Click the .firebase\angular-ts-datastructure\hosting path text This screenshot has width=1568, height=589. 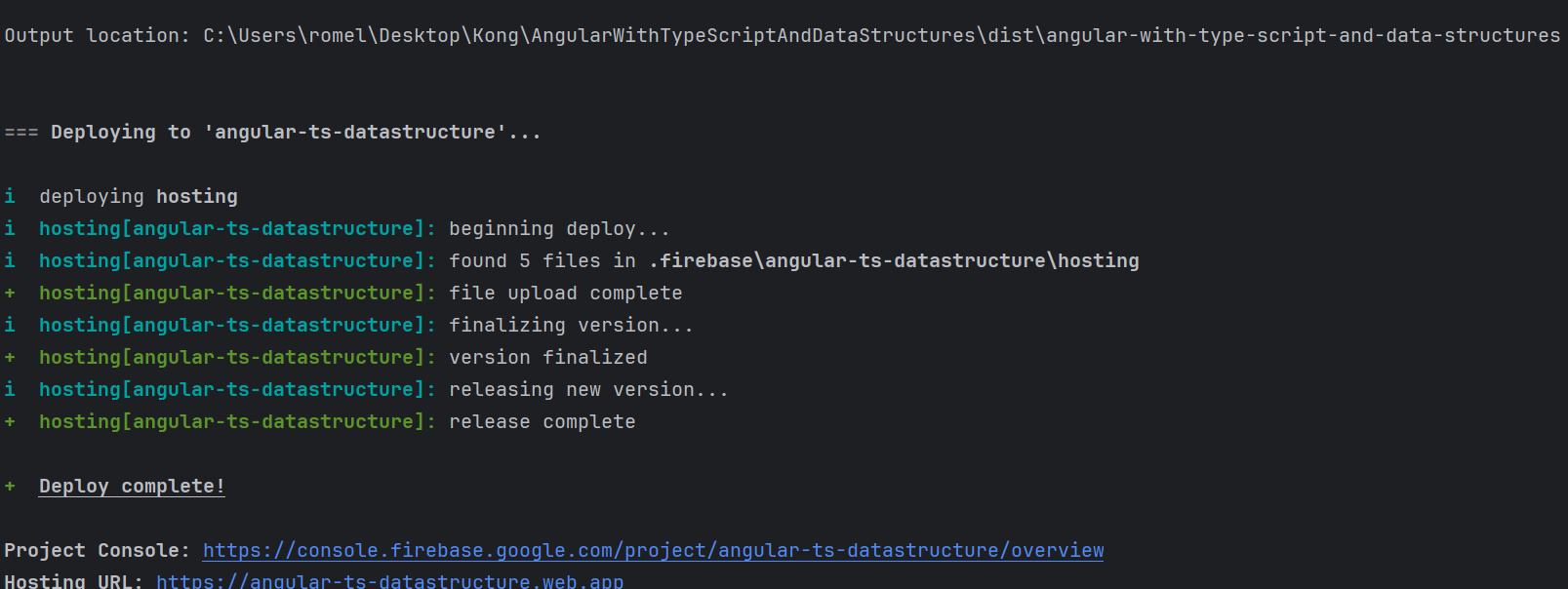(894, 260)
